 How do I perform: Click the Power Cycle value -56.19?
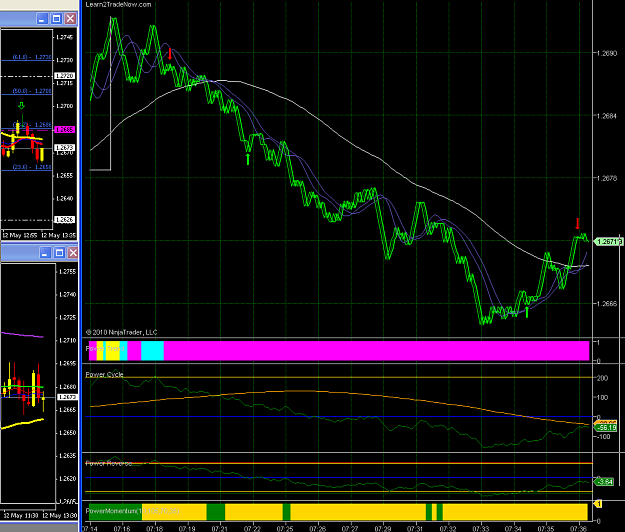click(x=606, y=428)
